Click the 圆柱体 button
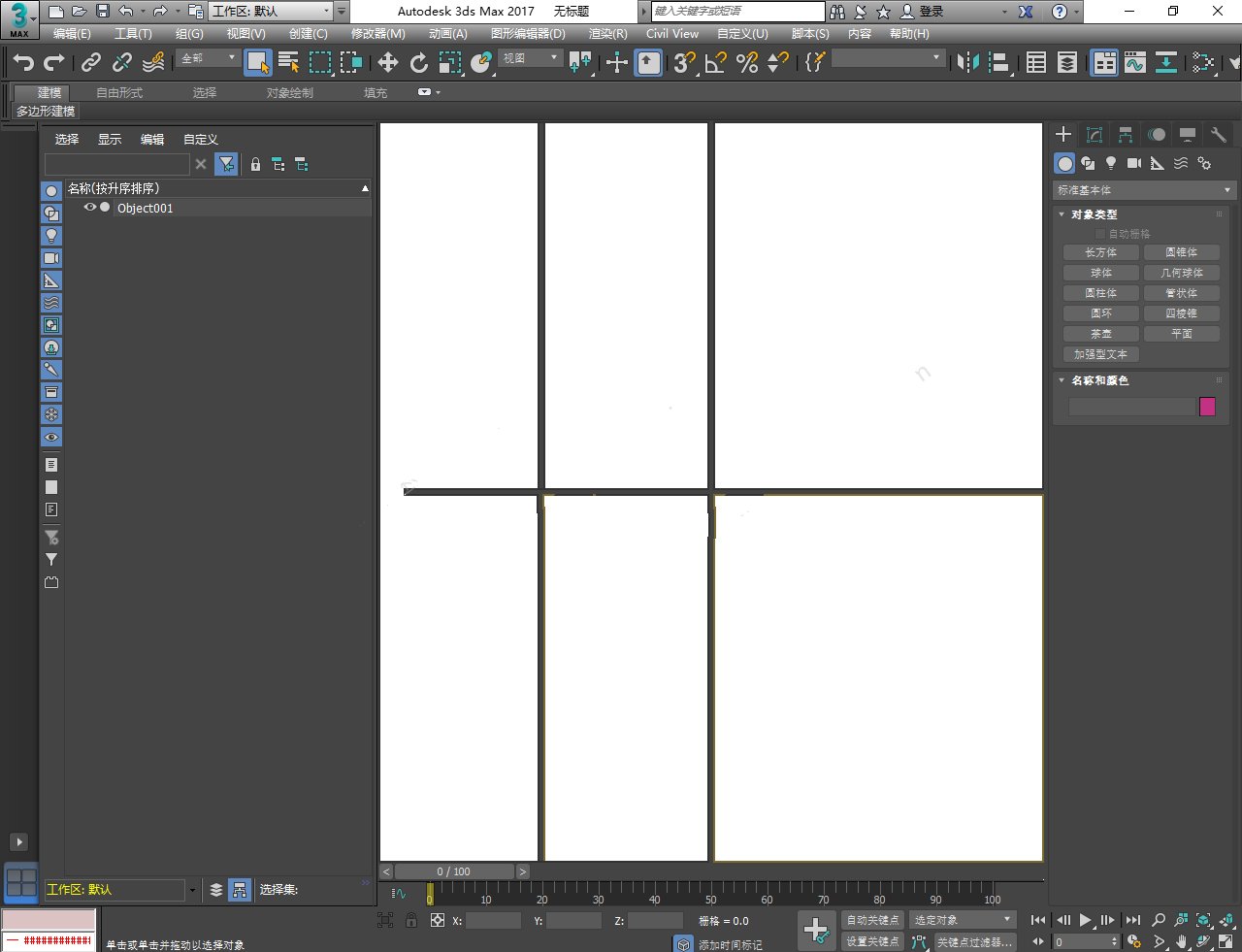1242x952 pixels. pos(1101,293)
